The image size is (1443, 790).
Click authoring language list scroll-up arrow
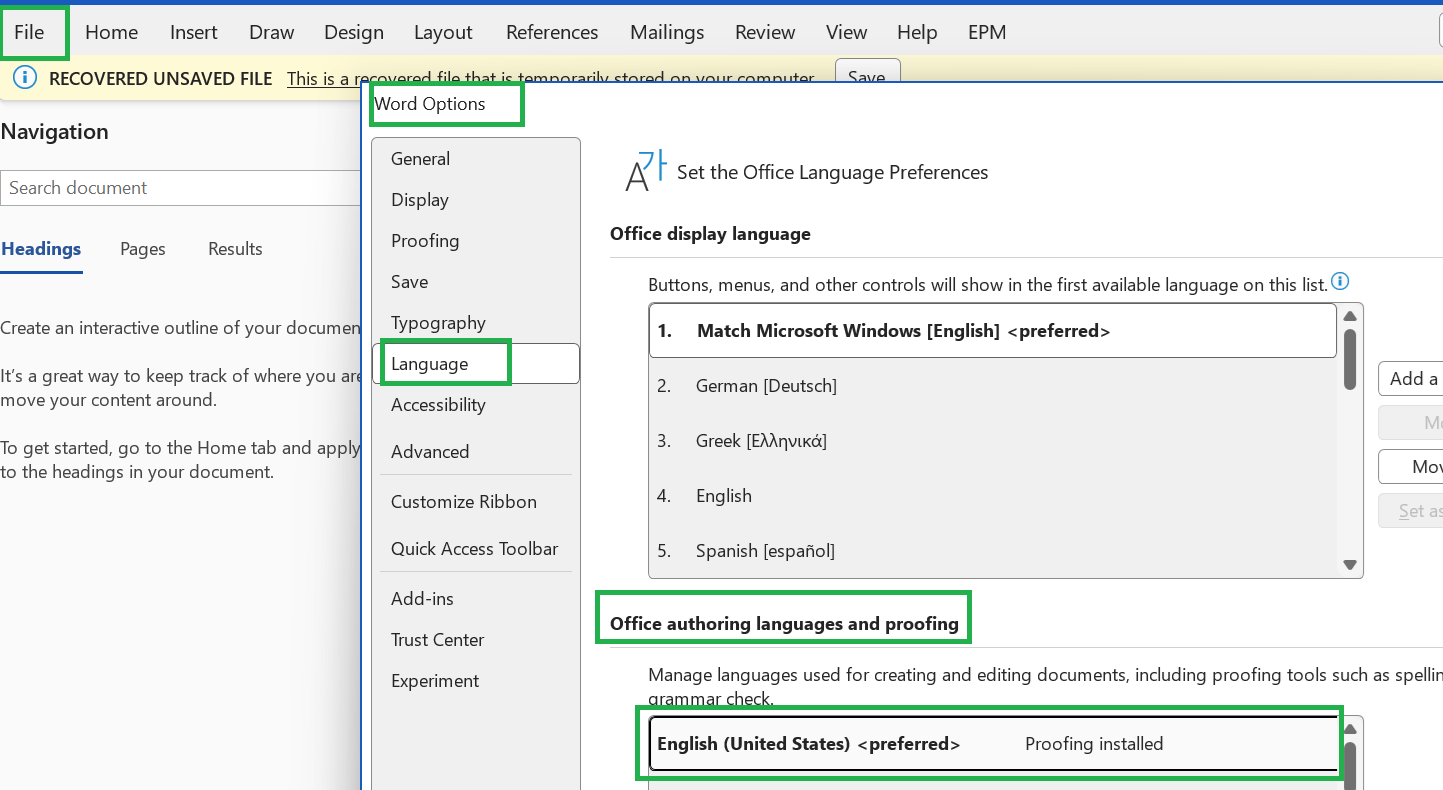tap(1350, 728)
